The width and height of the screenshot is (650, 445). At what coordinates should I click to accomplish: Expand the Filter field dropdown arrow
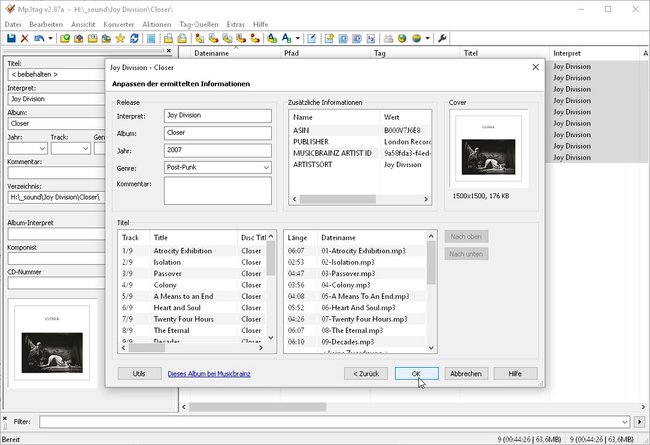(625, 422)
